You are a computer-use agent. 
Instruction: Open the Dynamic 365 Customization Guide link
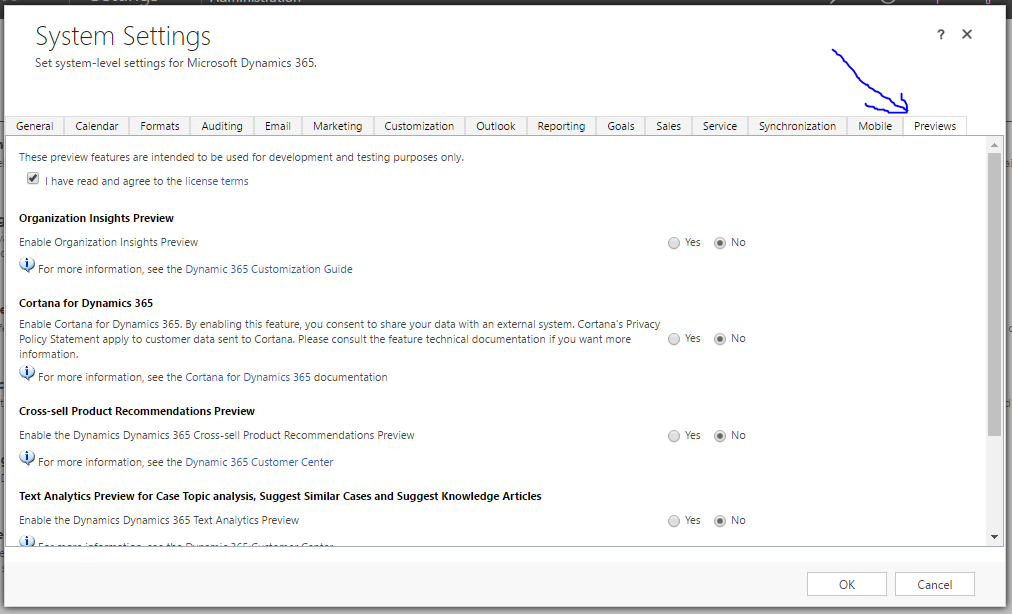click(269, 269)
